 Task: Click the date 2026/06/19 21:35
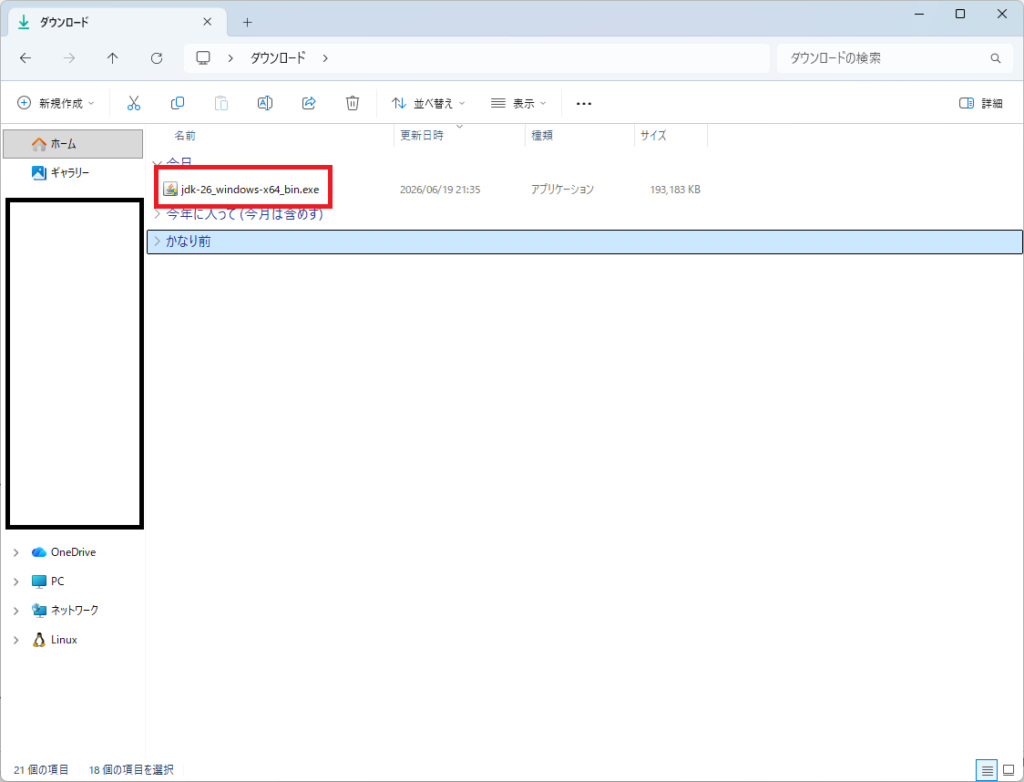440,189
